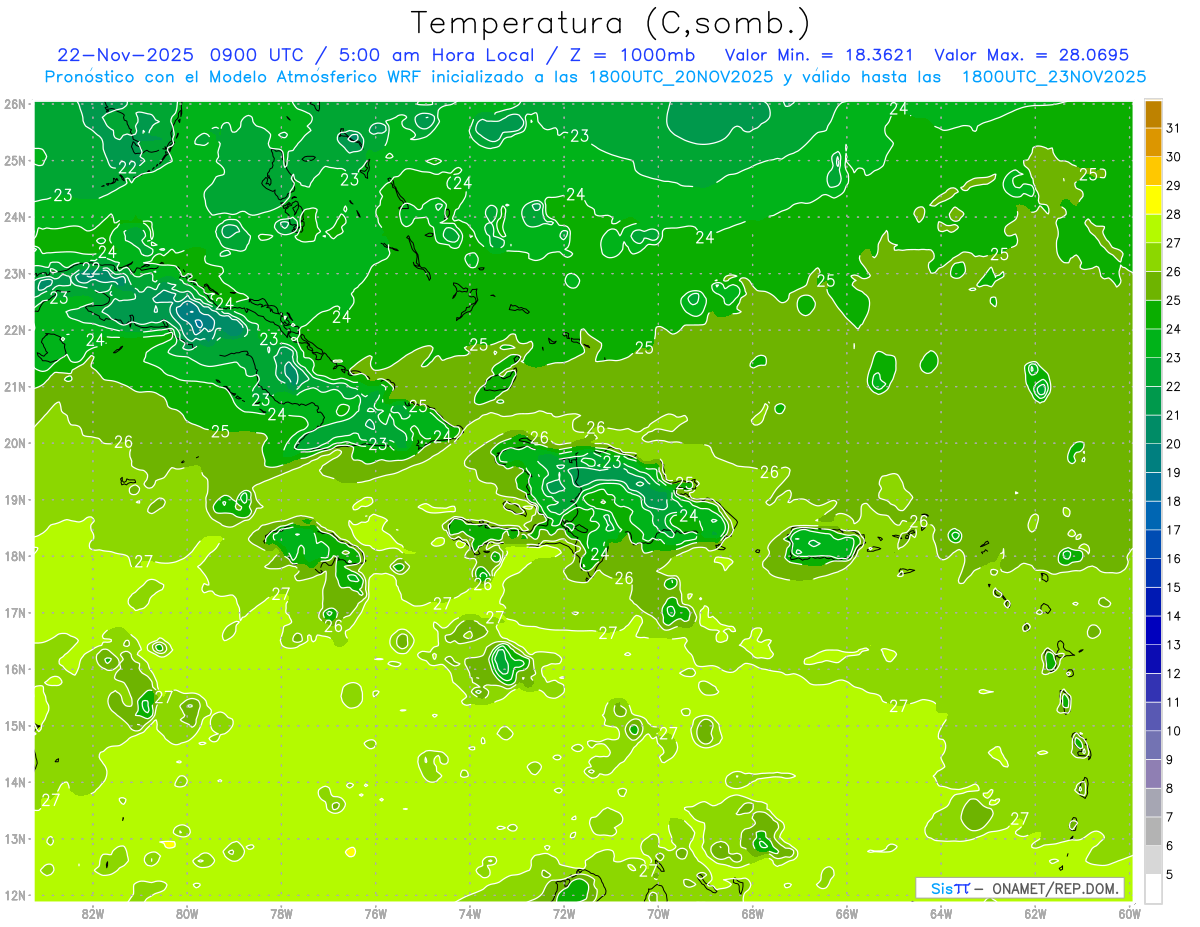Click the colorbar scale label 20

(x=1174, y=444)
